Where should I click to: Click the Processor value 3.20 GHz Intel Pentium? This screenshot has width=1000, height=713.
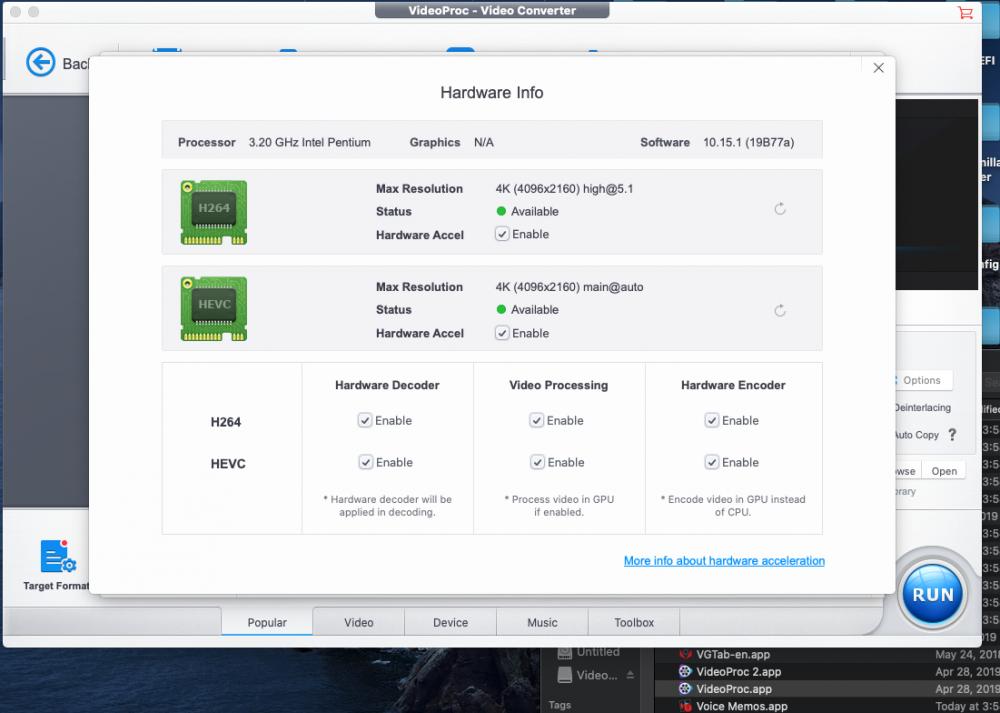(x=309, y=142)
